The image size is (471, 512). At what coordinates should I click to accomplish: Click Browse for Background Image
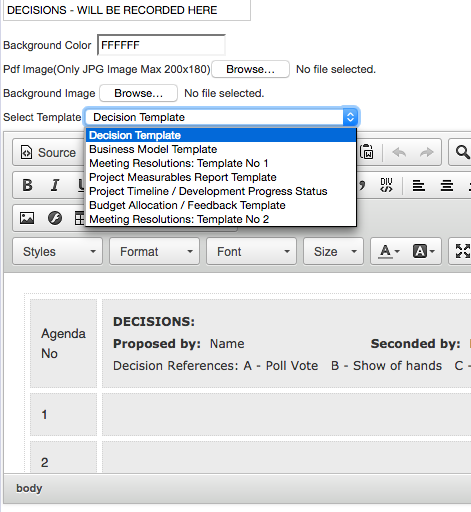[x=138, y=93]
